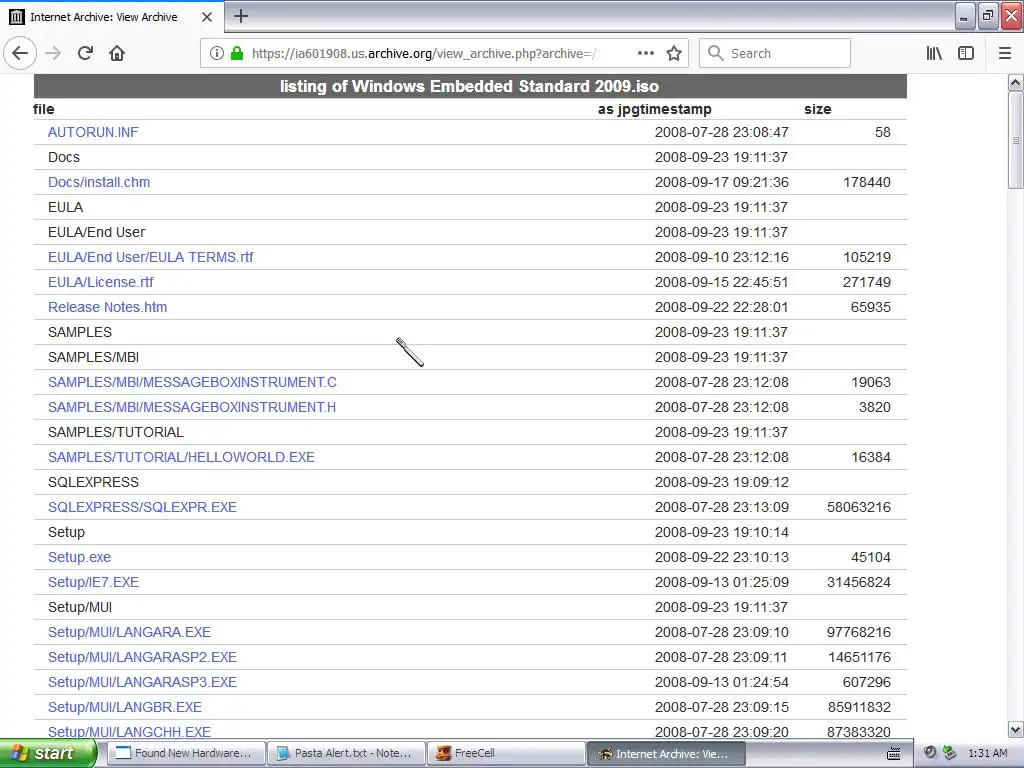This screenshot has height=768, width=1024.
Task: Click the network tray icon beside clock
Action: (x=949, y=753)
